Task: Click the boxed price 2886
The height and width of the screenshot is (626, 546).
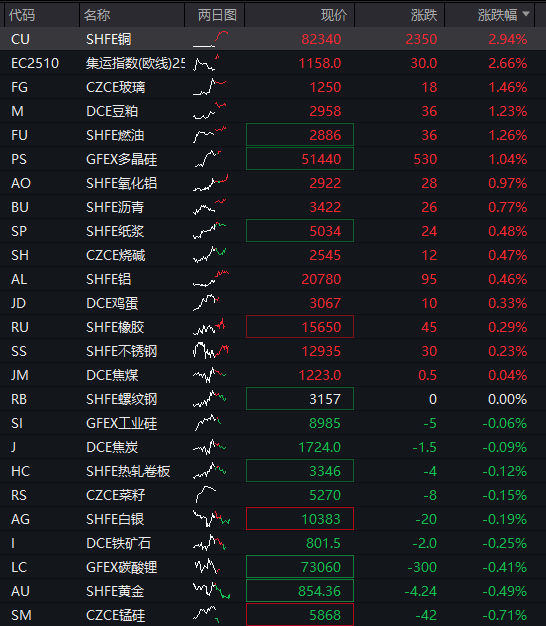Action: pos(300,135)
